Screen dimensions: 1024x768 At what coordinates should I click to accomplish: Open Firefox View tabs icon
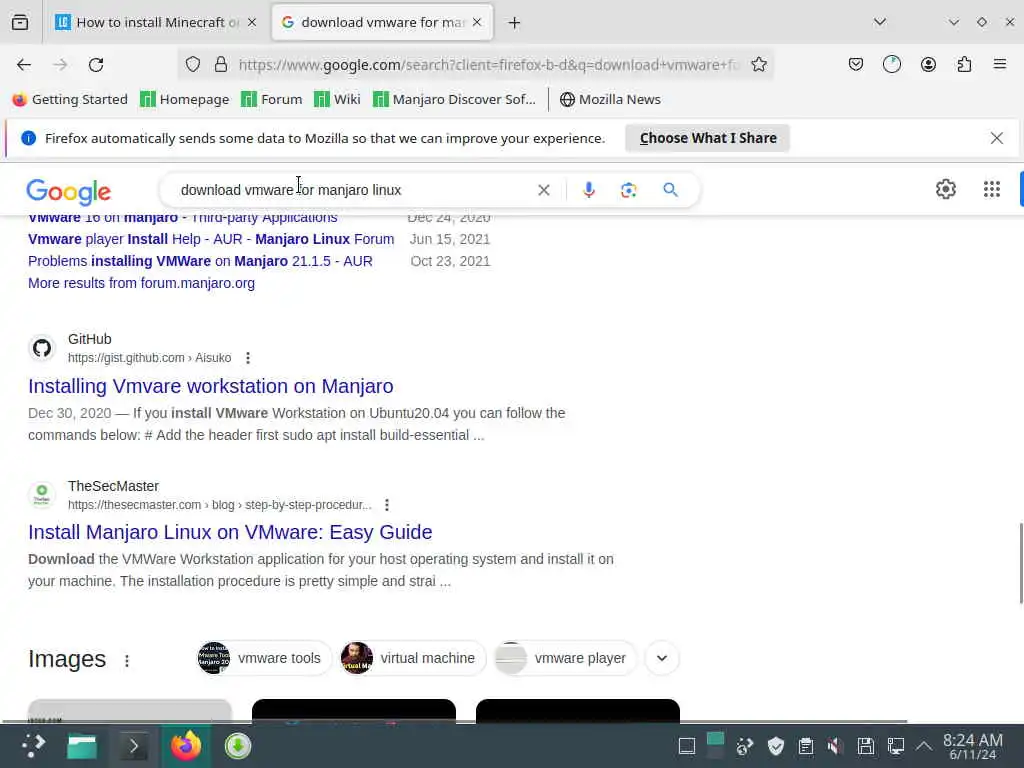pyautogui.click(x=20, y=22)
